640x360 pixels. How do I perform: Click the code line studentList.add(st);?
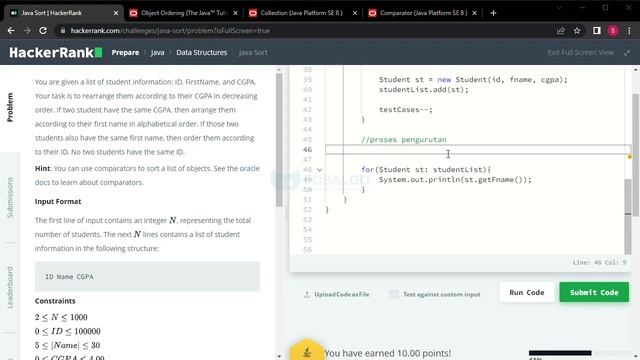point(424,89)
